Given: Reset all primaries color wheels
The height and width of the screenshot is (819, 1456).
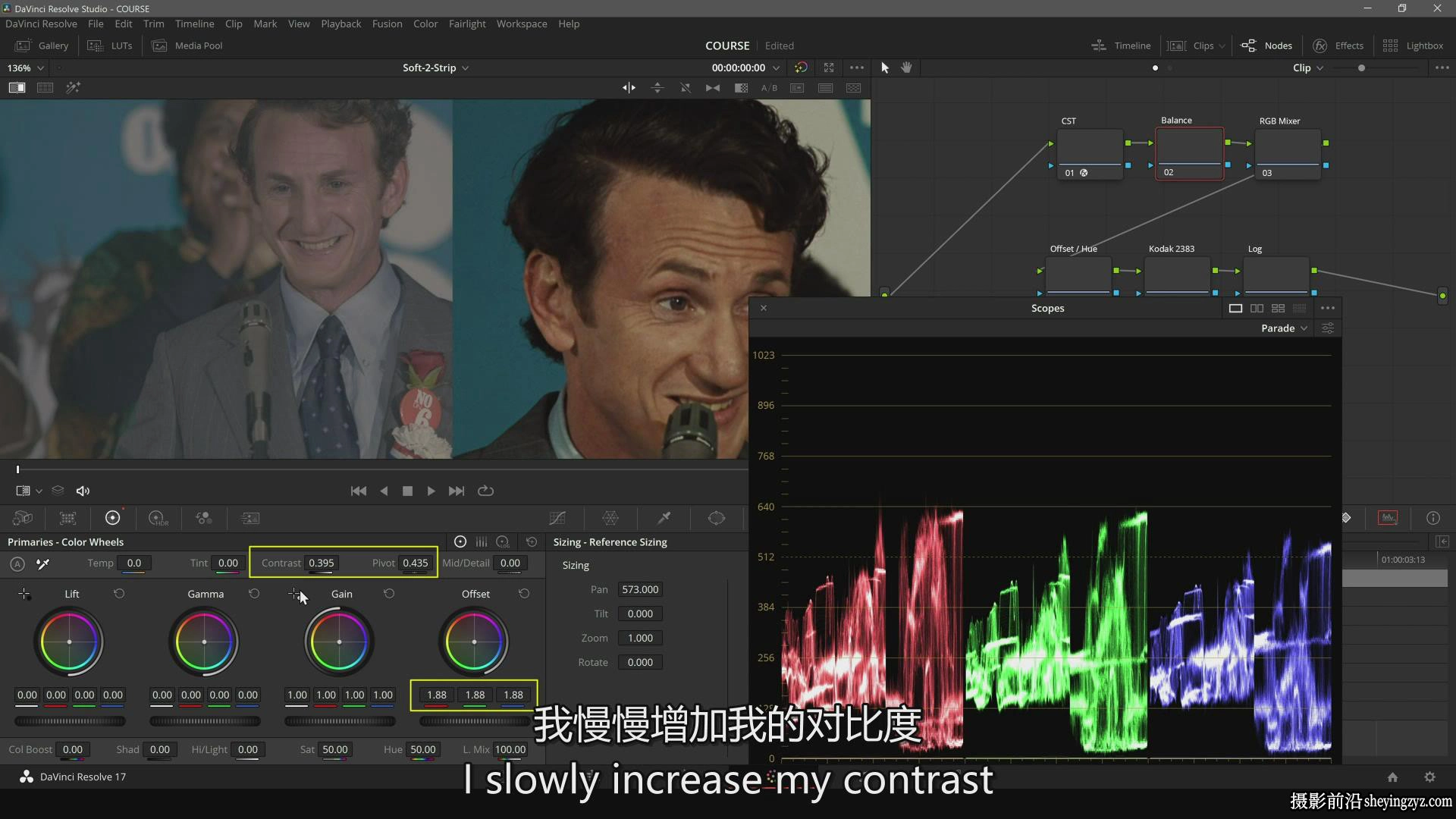Looking at the screenshot, I should pyautogui.click(x=532, y=541).
